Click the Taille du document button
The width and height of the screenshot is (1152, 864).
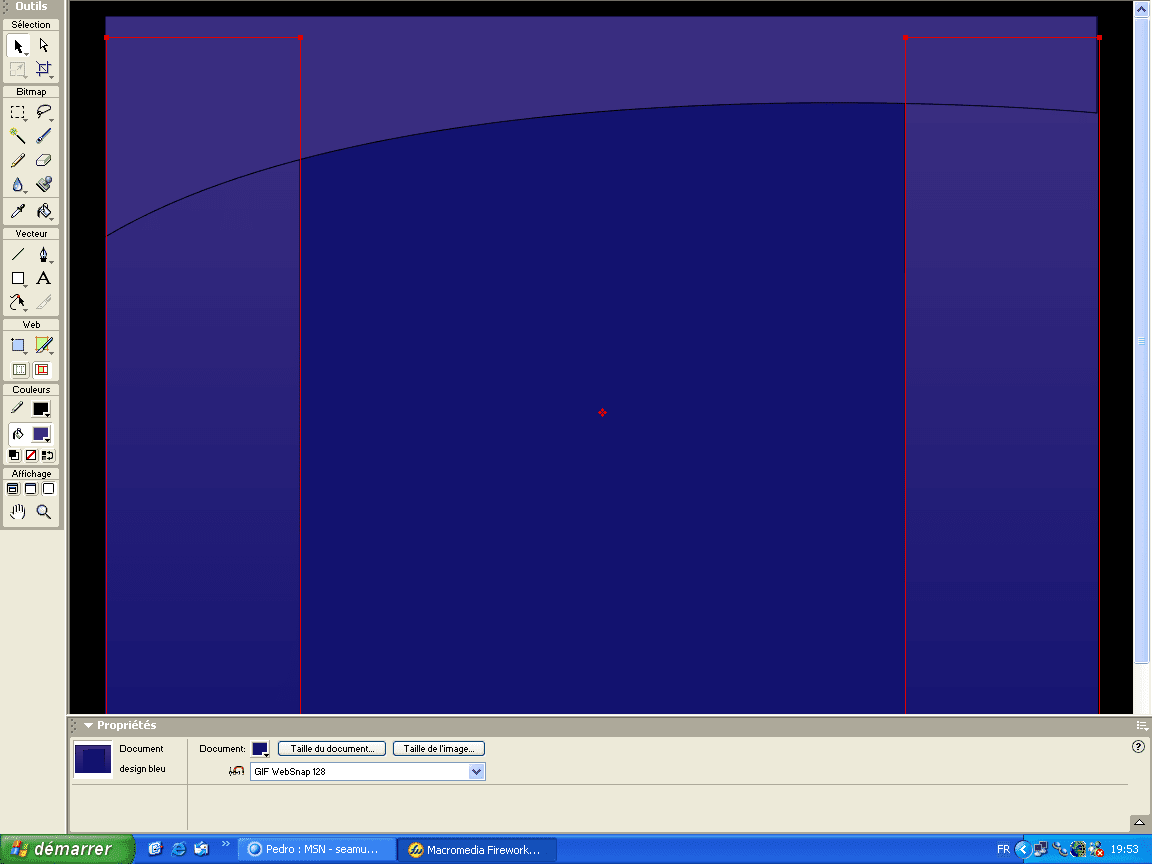[332, 749]
